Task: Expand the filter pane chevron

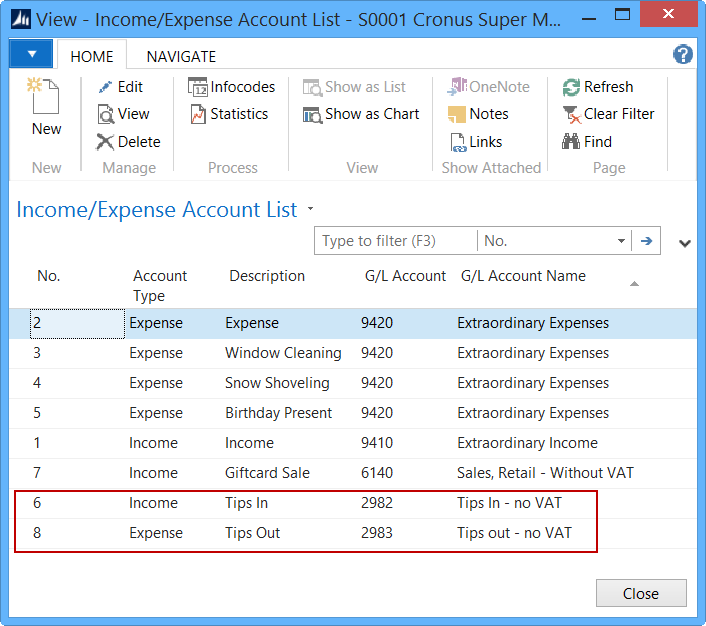Action: 685,242
